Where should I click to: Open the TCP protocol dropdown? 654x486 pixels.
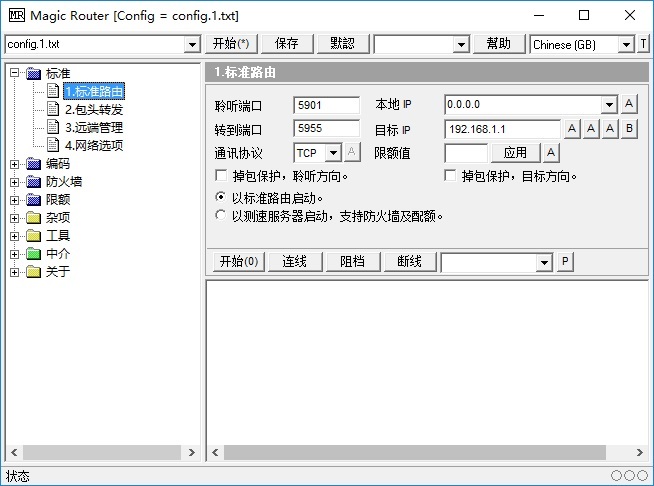click(x=333, y=153)
